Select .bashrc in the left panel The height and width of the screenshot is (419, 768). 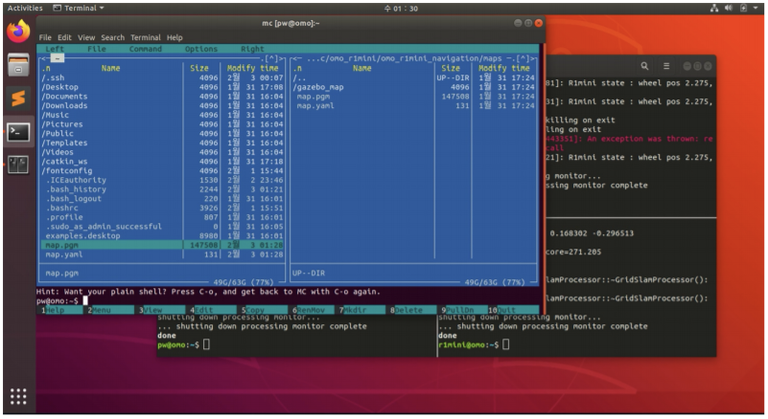tap(62, 208)
